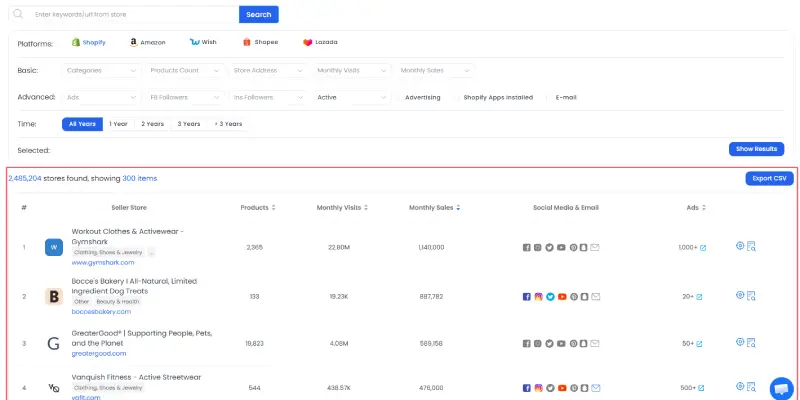Screen dimensions: 800x400
Task: Select the Wish platform
Action: pyautogui.click(x=203, y=42)
